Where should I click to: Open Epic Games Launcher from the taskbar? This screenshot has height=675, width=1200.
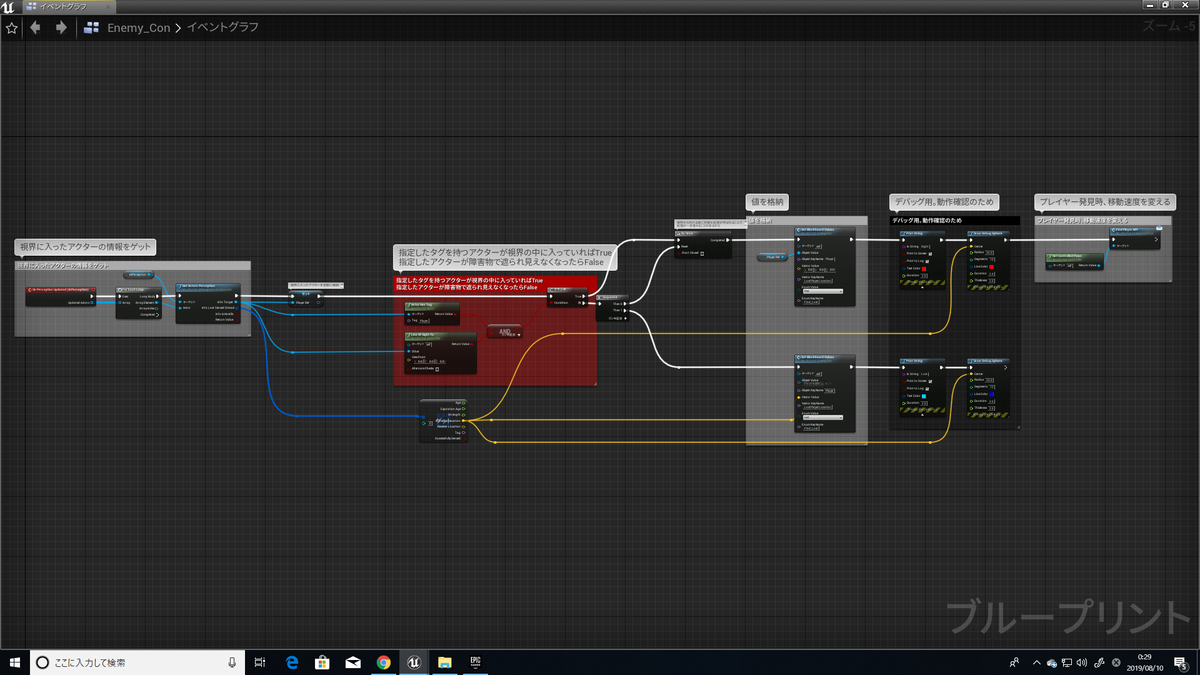click(x=476, y=662)
